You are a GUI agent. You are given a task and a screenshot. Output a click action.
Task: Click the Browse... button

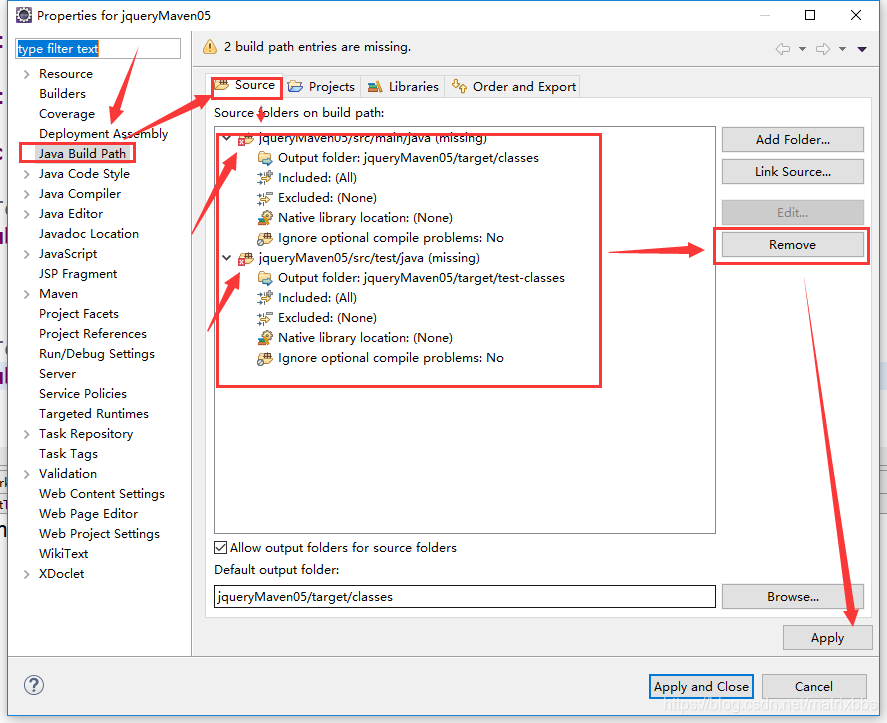point(793,597)
